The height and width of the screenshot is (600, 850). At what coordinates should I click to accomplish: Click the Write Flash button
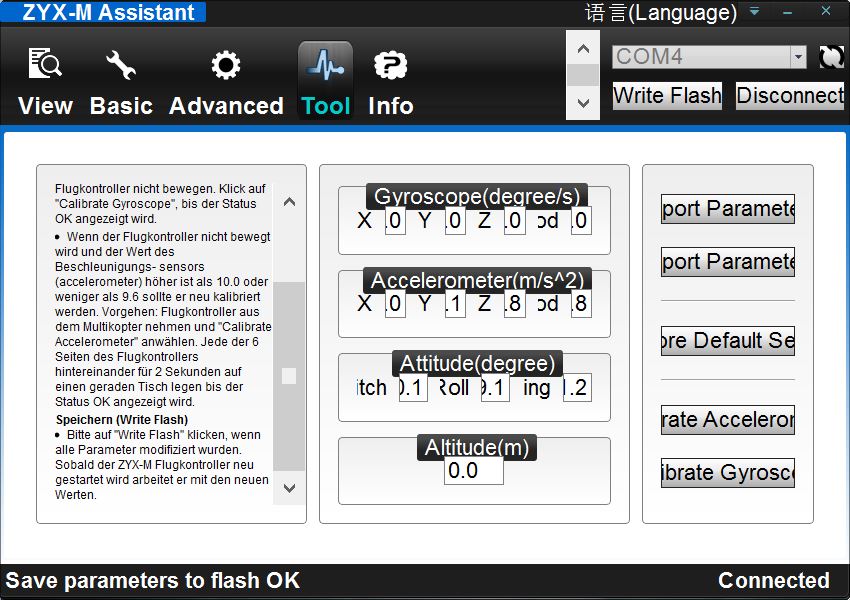click(667, 96)
